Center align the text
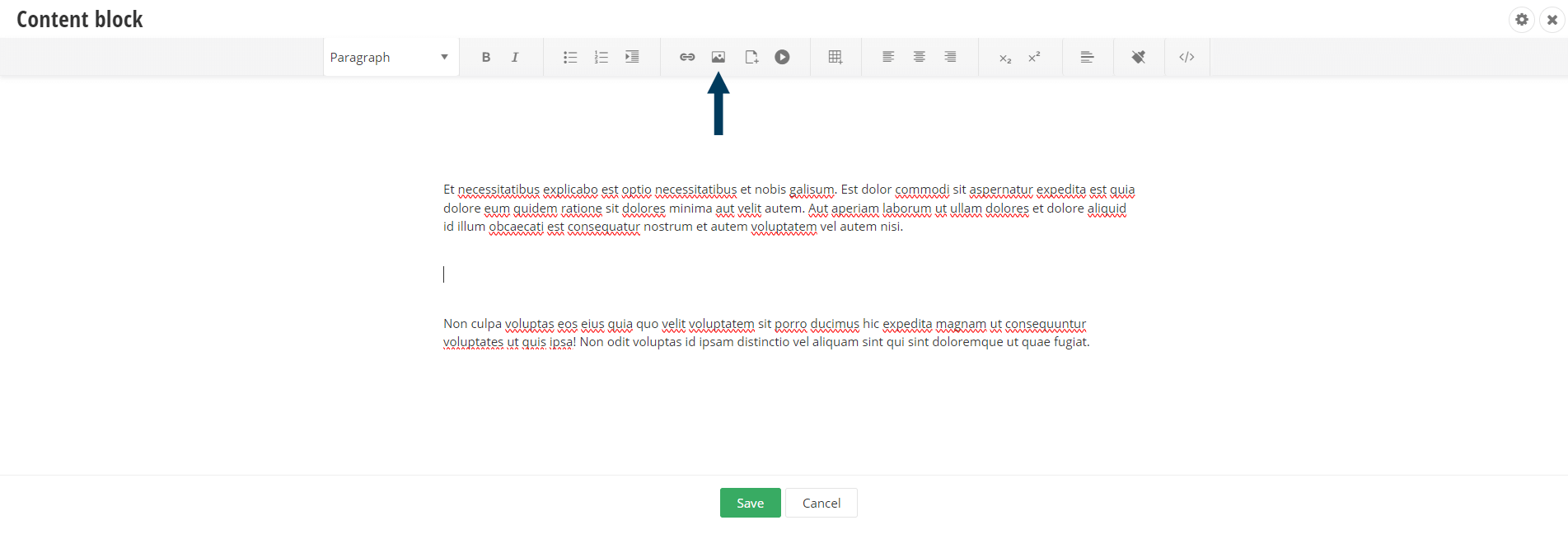The height and width of the screenshot is (539, 1568). click(x=920, y=57)
